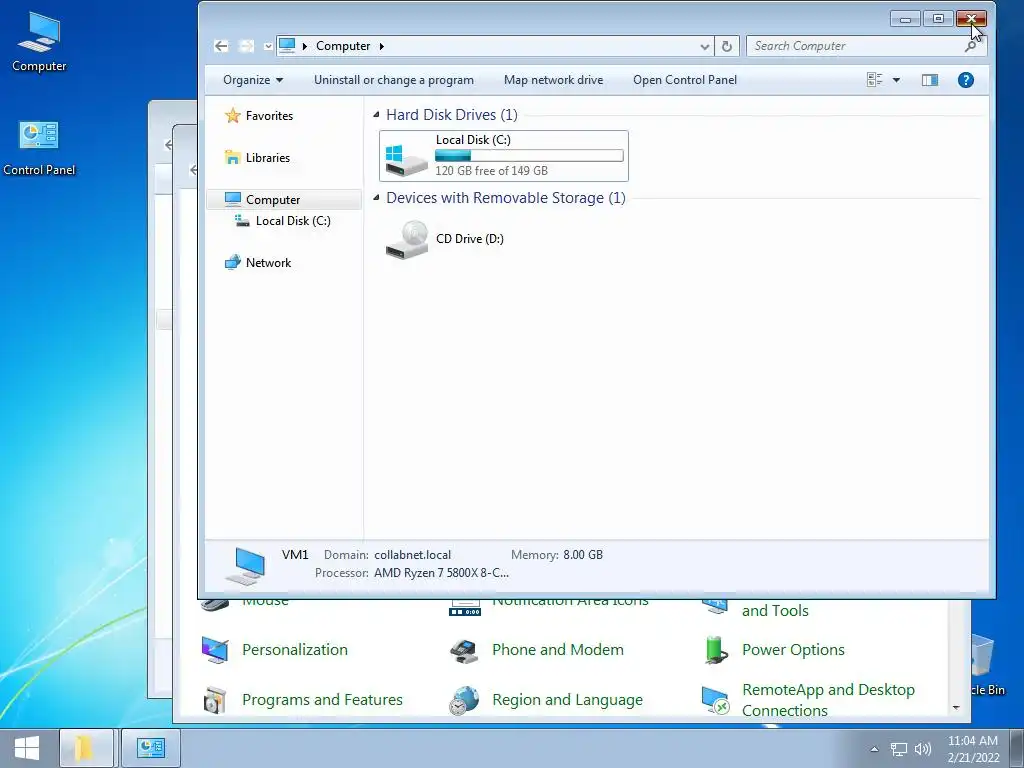This screenshot has width=1024, height=768.
Task: Click the Control Panel scrollbar down arrow
Action: (x=956, y=707)
